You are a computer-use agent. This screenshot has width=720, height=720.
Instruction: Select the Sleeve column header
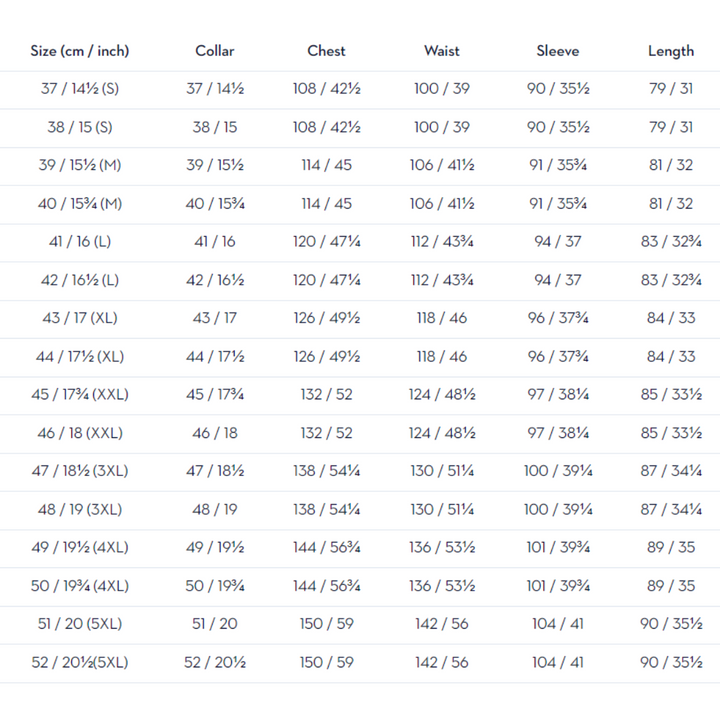point(557,51)
